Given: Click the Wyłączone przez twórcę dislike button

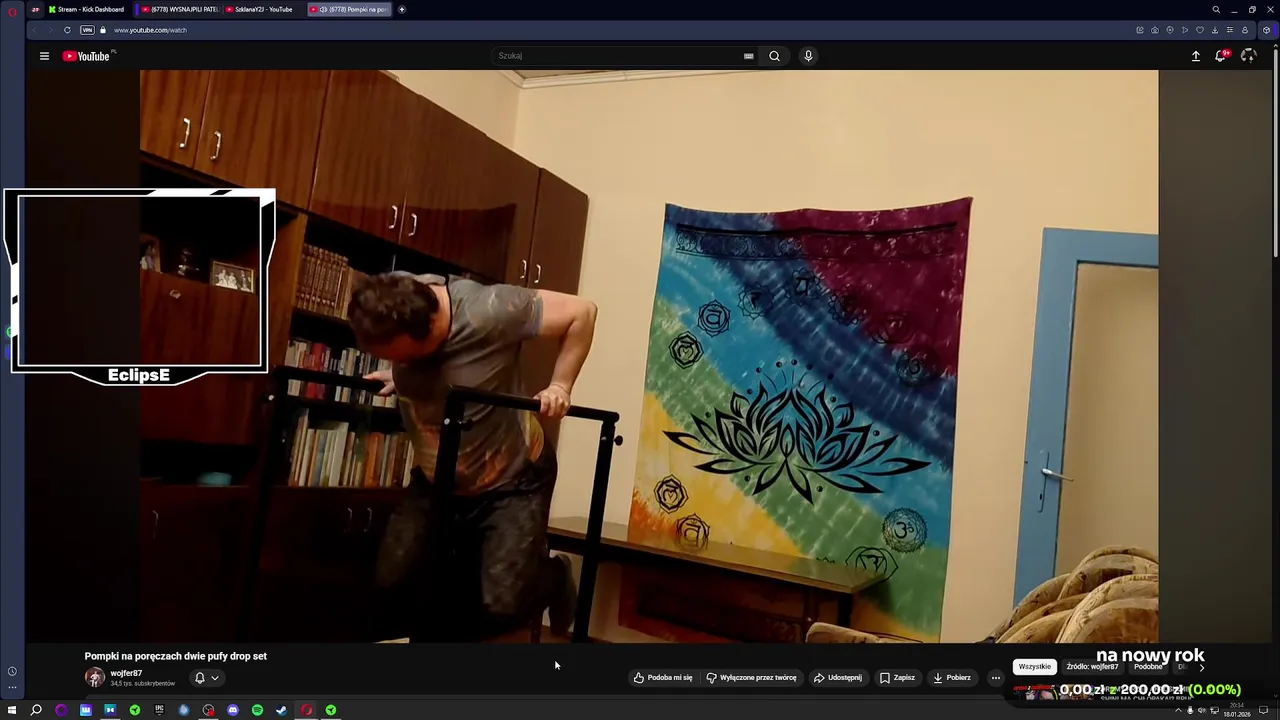Looking at the screenshot, I should (751, 677).
